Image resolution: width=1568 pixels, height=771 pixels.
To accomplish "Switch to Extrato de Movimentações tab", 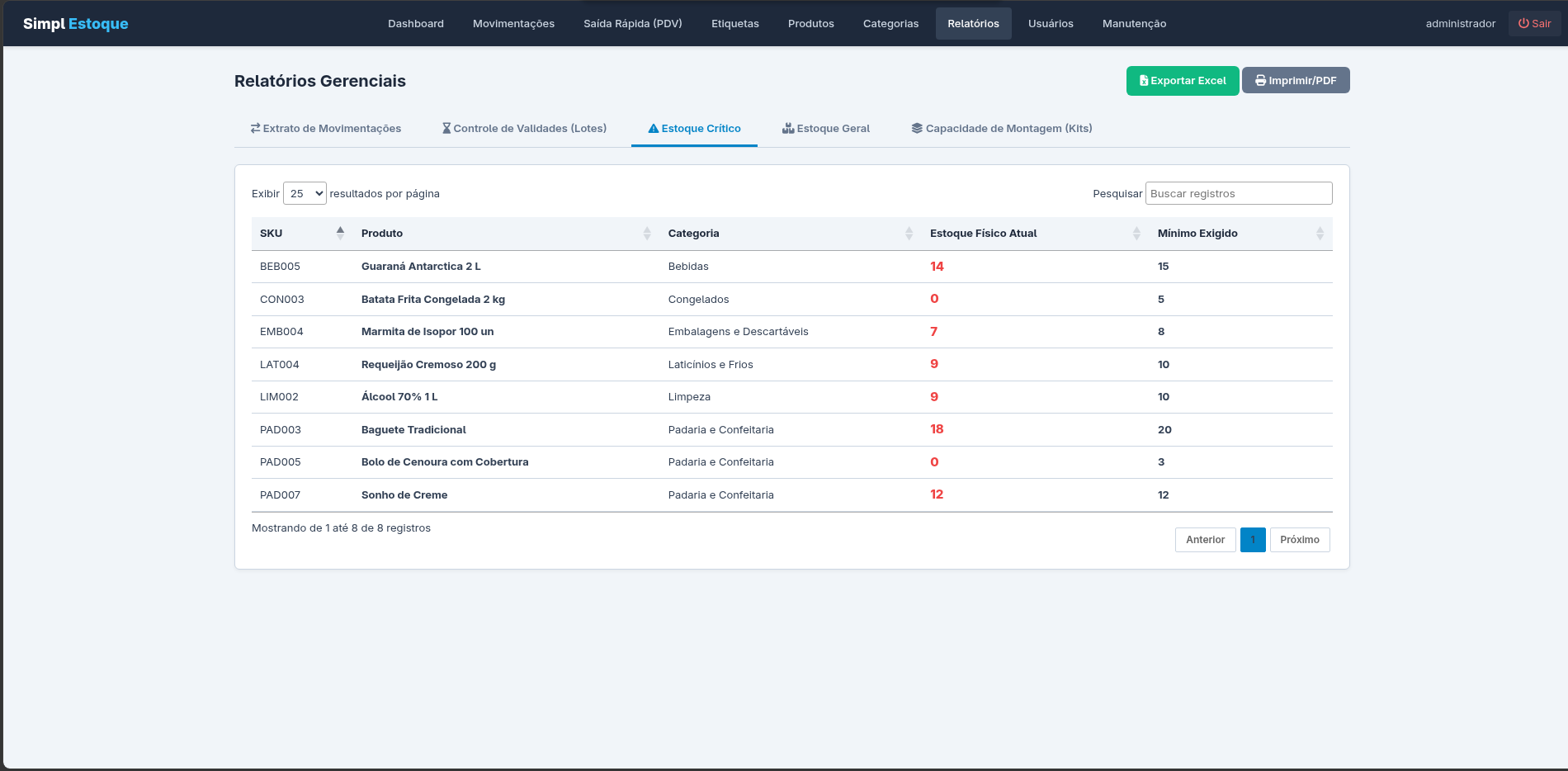I will coord(326,128).
